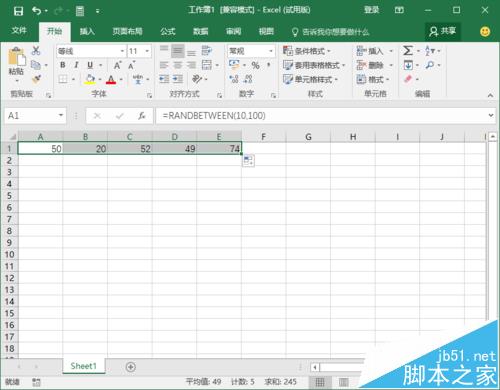Apply yellow fill color bucket
This screenshot has height=390, width=500.
click(90, 79)
